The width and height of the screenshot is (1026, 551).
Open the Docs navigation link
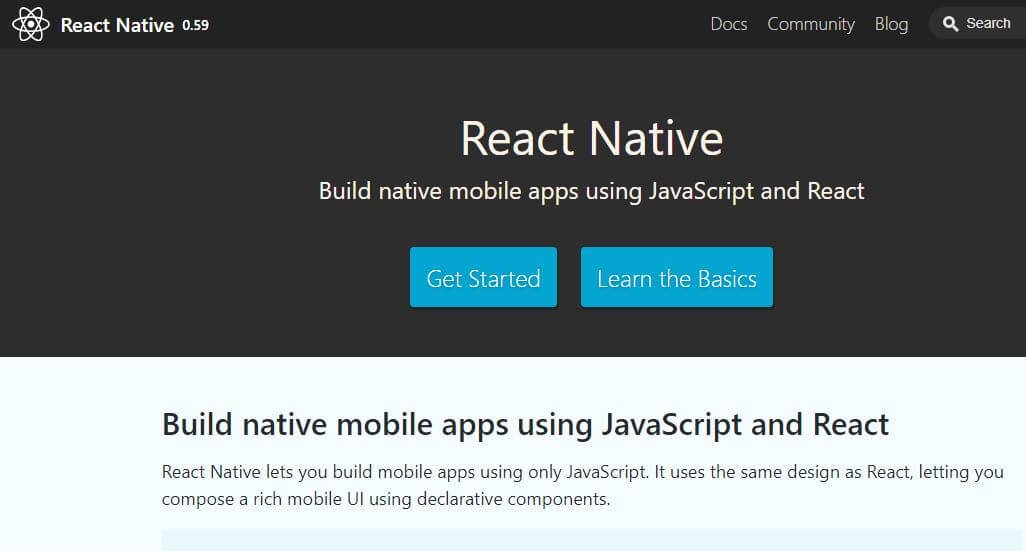[728, 24]
